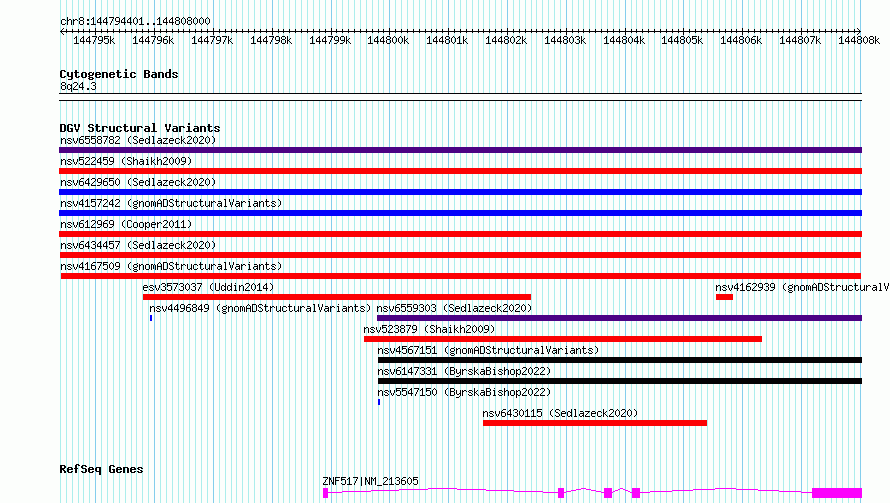
Task: Click the Cytogenetic Bands track heading
Action: pyautogui.click(x=119, y=74)
